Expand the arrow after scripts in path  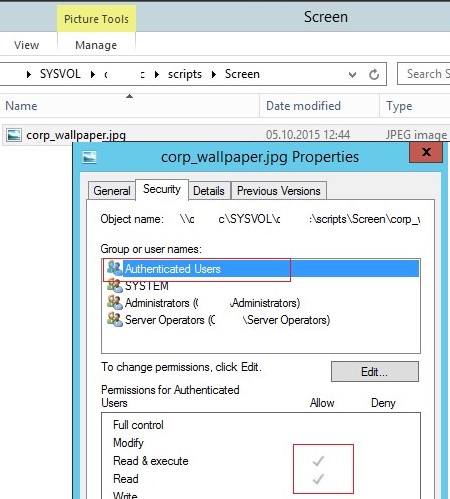(x=214, y=74)
